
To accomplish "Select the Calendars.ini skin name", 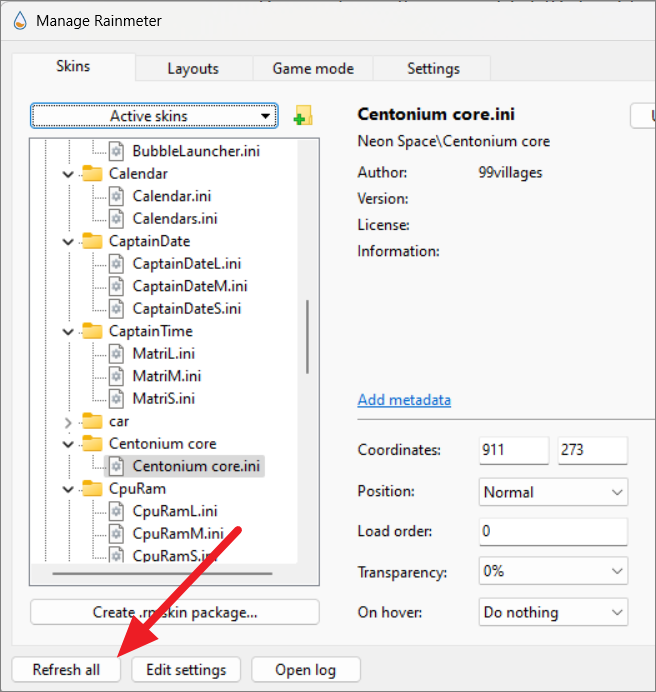I will pyautogui.click(x=175, y=218).
